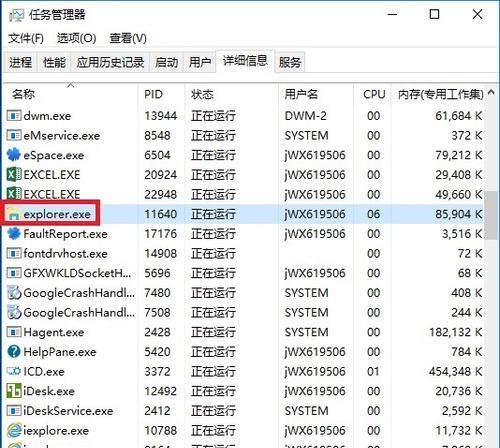Click the FaultReport.exe icon
Screen dimensions: 500x448
click(14, 234)
